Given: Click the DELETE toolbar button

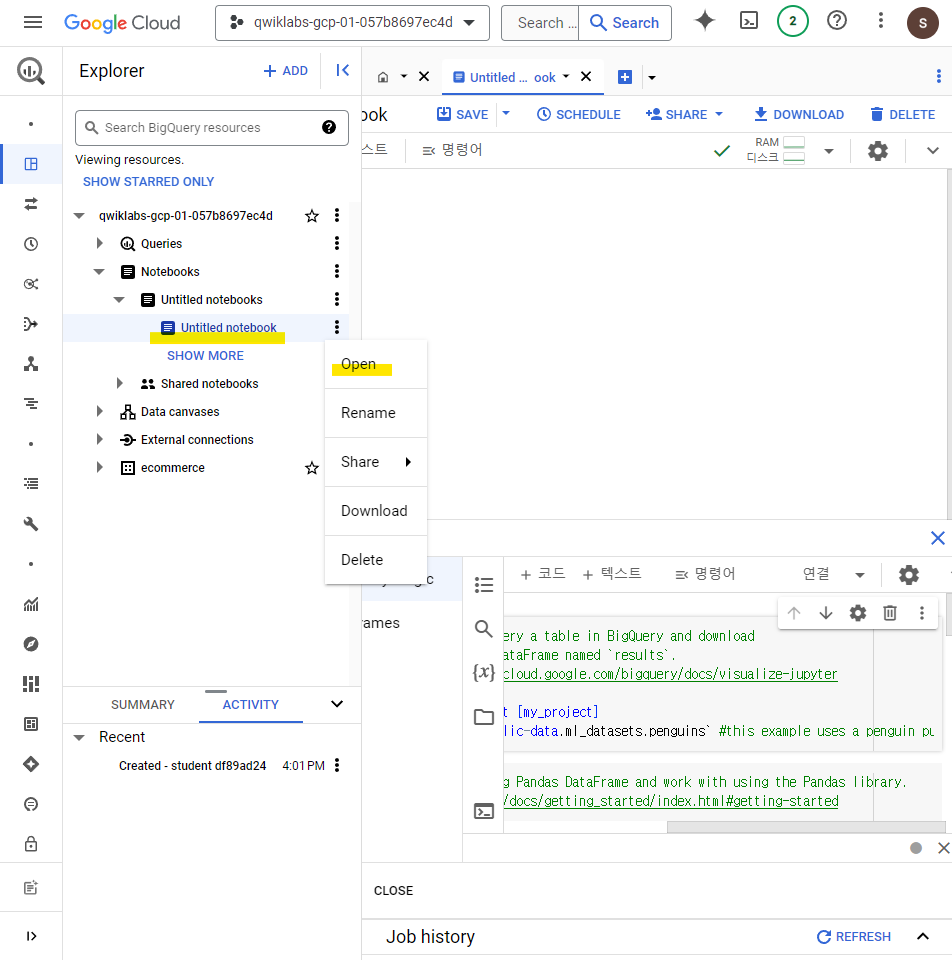Looking at the screenshot, I should click(902, 114).
